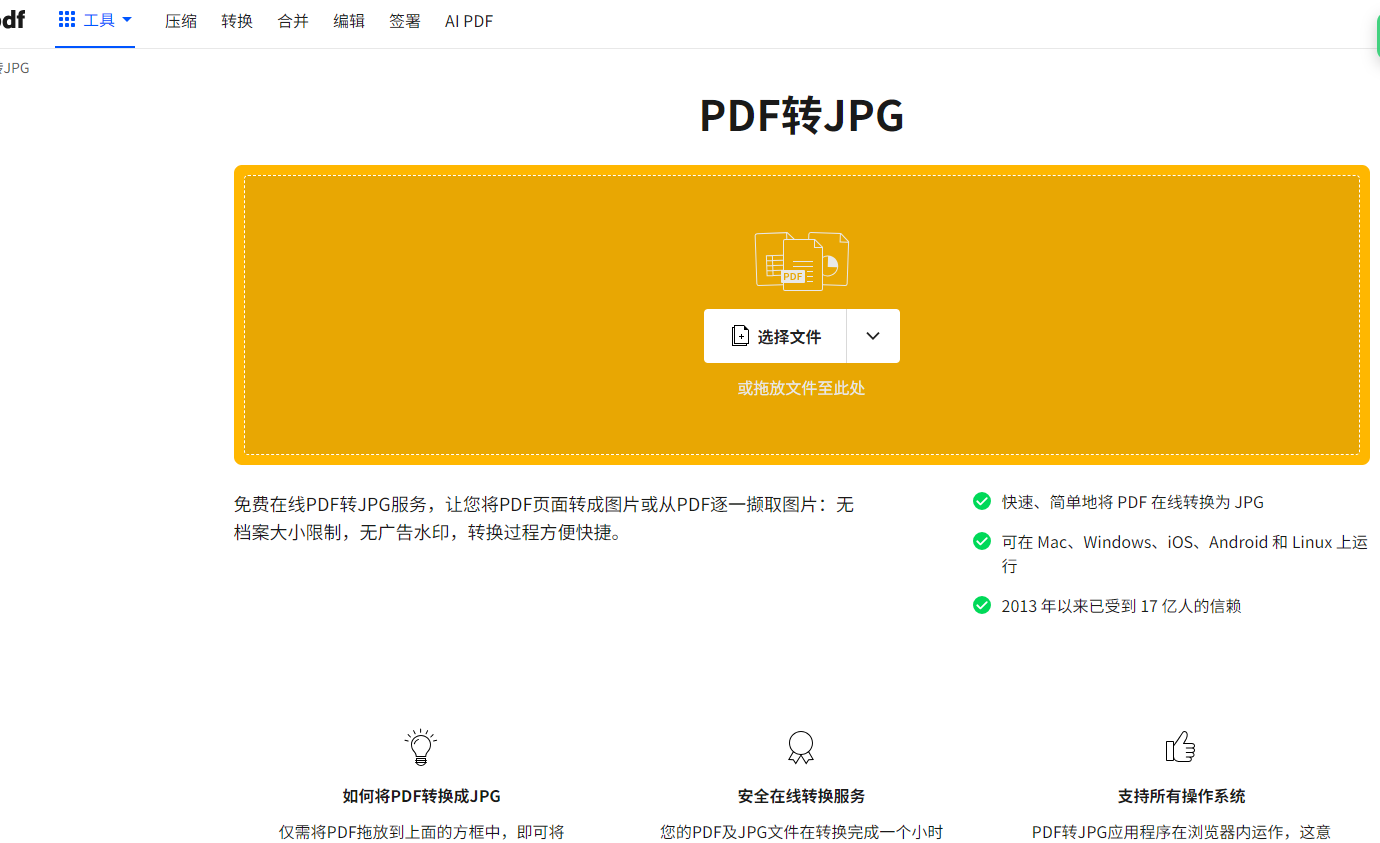Click the PDF documents illustration icon
Screen dimensions: 1380x843
(x=802, y=261)
